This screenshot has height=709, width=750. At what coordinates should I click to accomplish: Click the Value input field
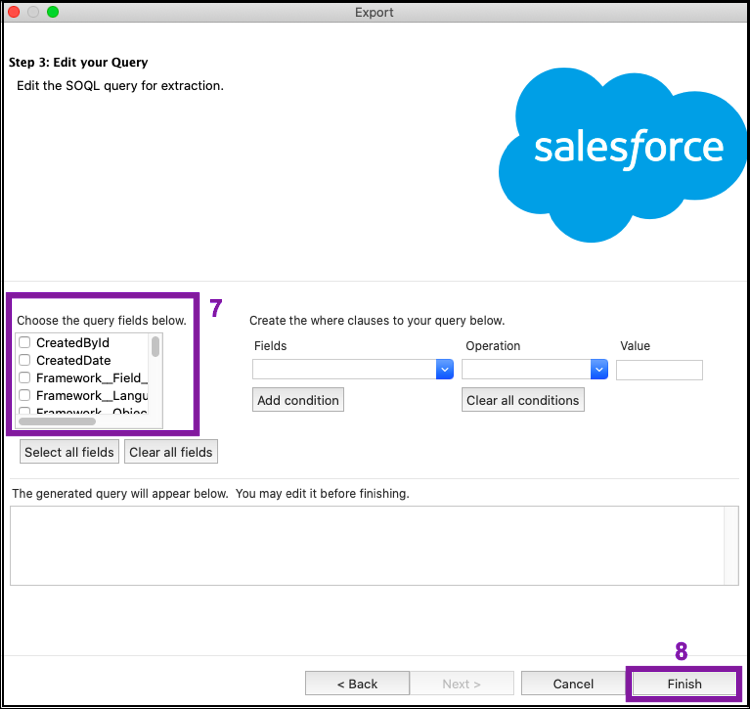659,370
